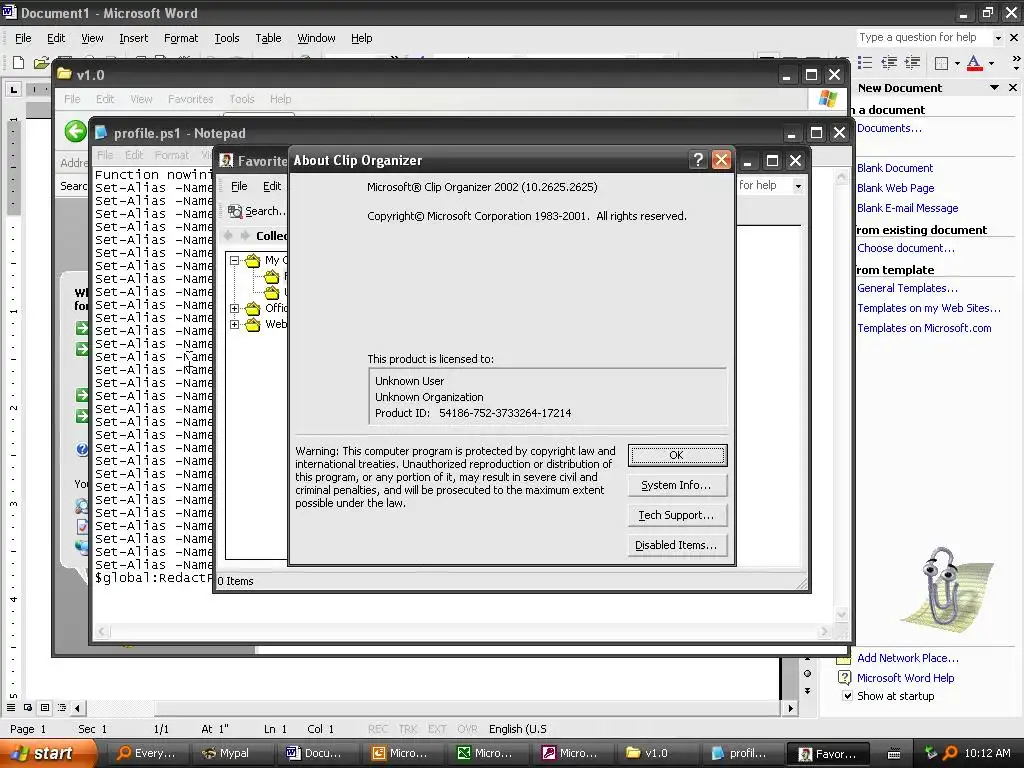Click the Windows flag logo in v1.0 window
This screenshot has height=768, width=1024.
pyautogui.click(x=827, y=99)
